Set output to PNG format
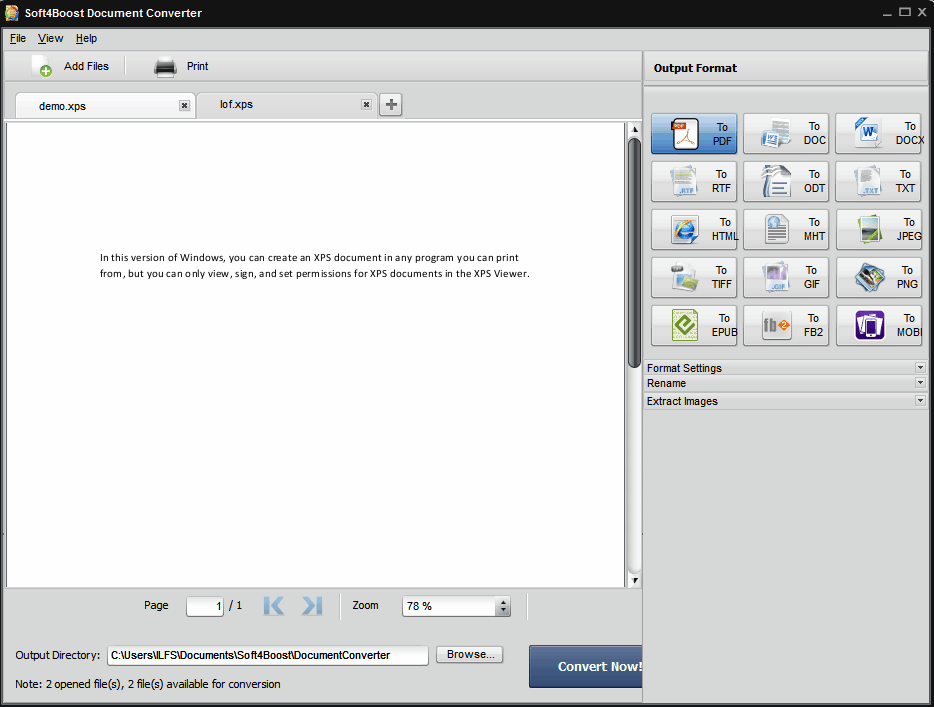This screenshot has height=707, width=934. pos(879,278)
